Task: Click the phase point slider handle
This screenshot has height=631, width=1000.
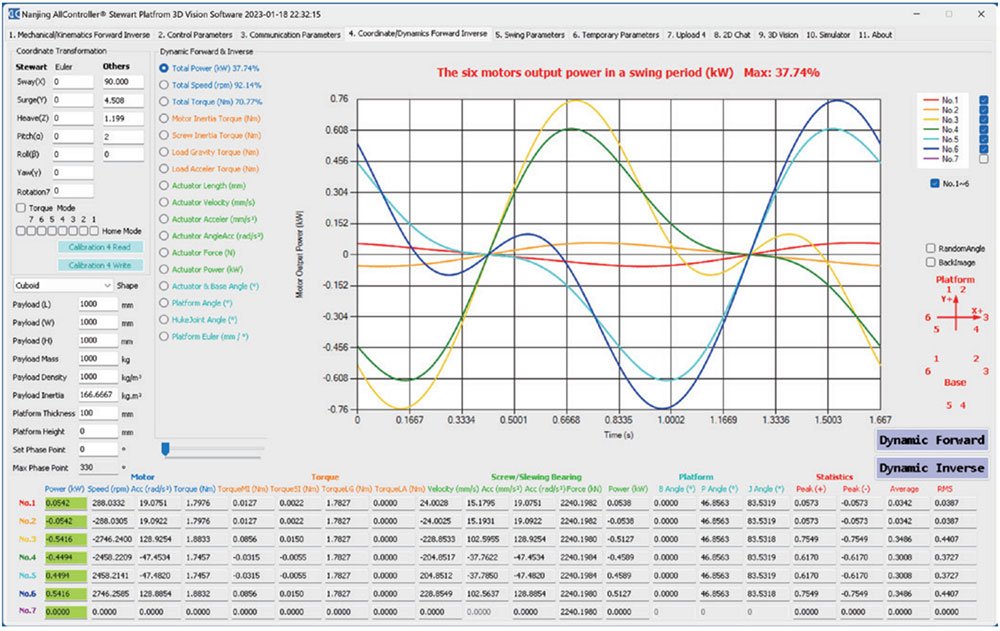Action: coord(166,449)
